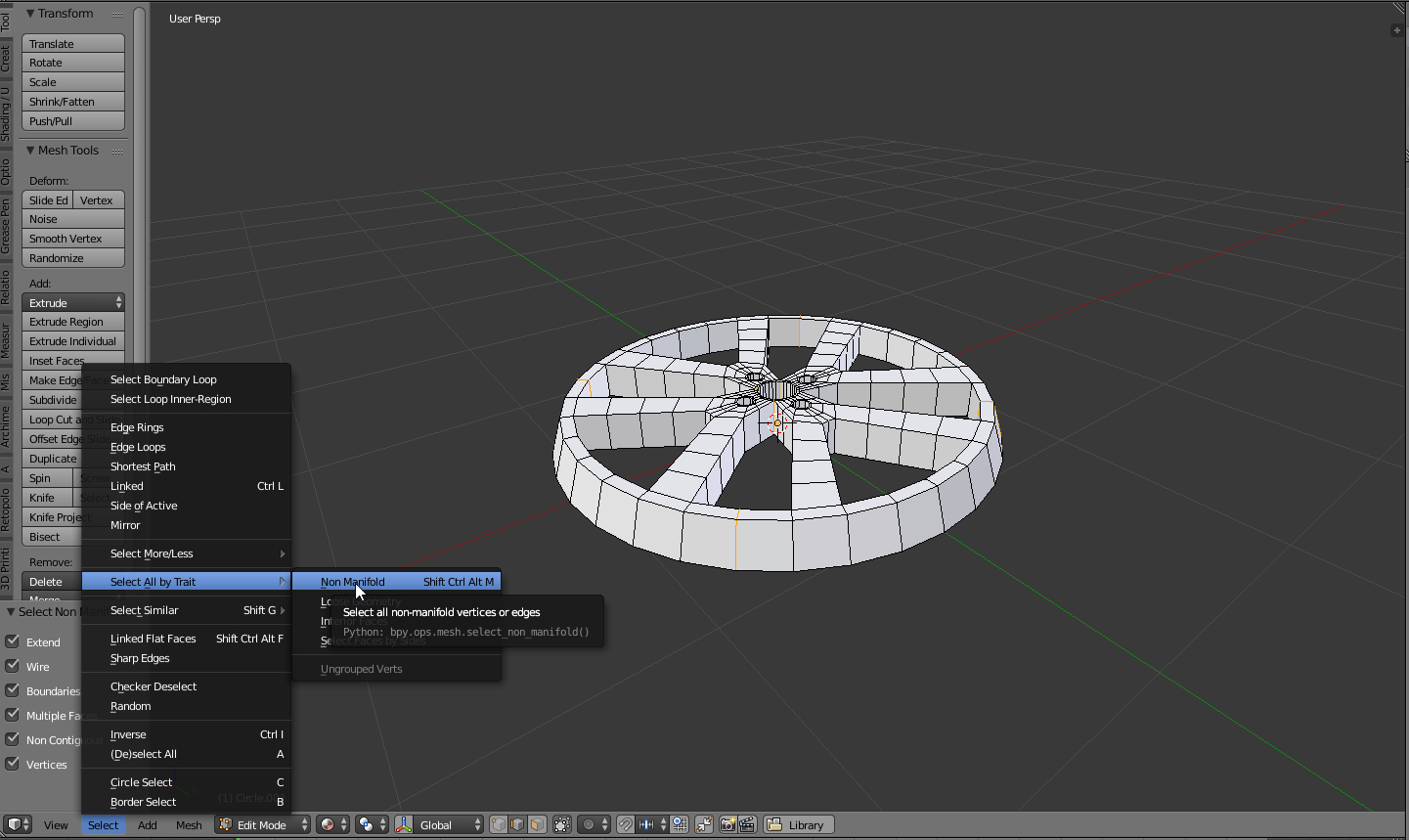Toggle auto-merge editing icon
This screenshot has height=840, width=1409.
[704, 824]
